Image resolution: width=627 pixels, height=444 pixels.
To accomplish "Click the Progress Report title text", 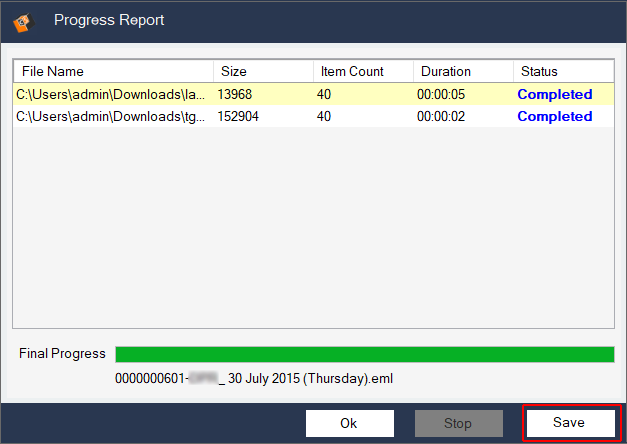I will click(109, 20).
